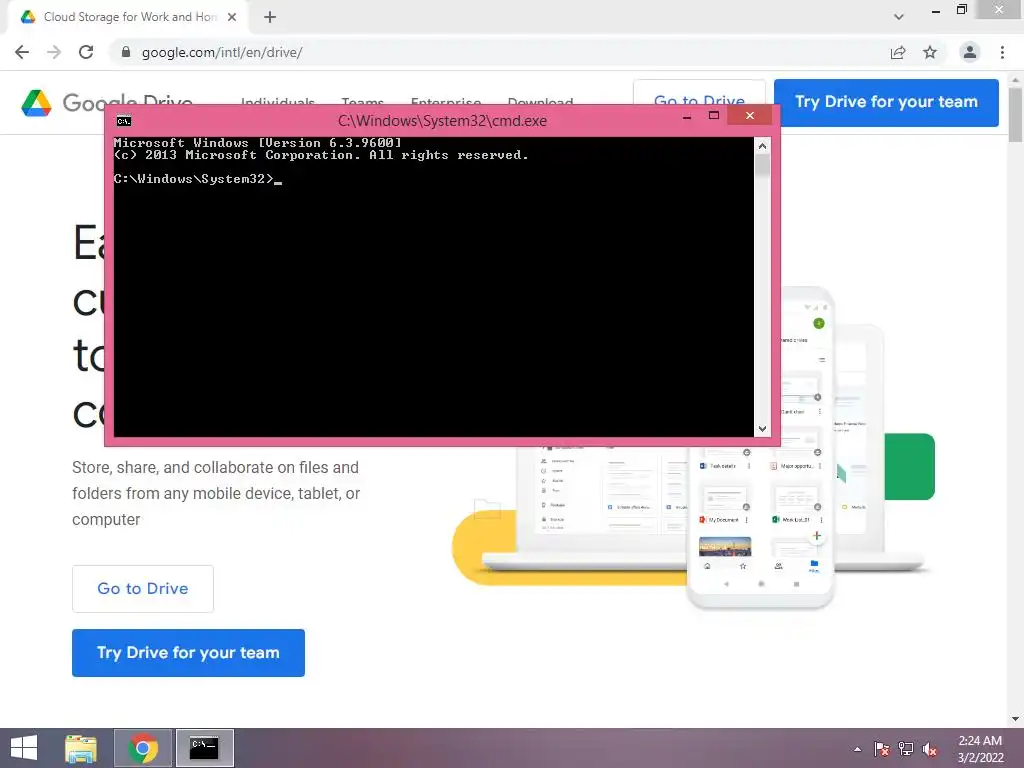Open the Chrome profile avatar
The image size is (1024, 768).
pos(970,52)
